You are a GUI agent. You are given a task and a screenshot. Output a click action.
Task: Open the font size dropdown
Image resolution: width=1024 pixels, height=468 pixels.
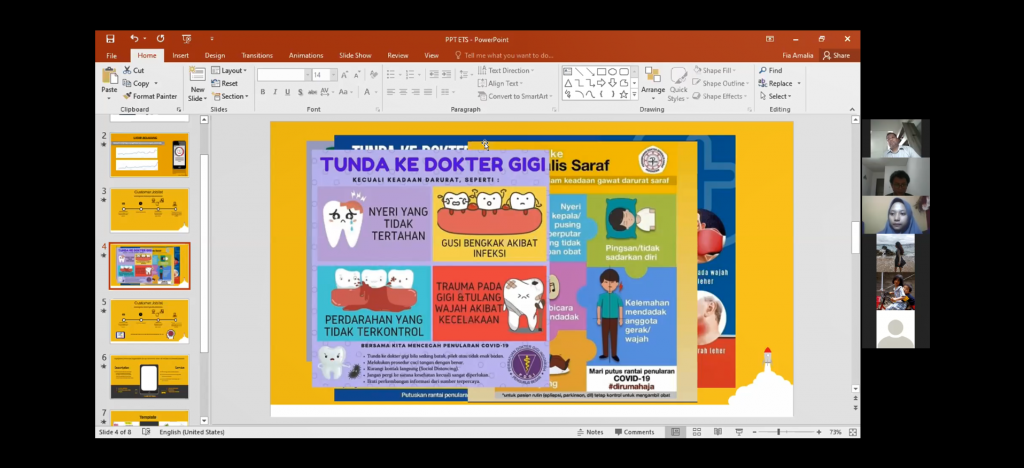pyautogui.click(x=333, y=75)
